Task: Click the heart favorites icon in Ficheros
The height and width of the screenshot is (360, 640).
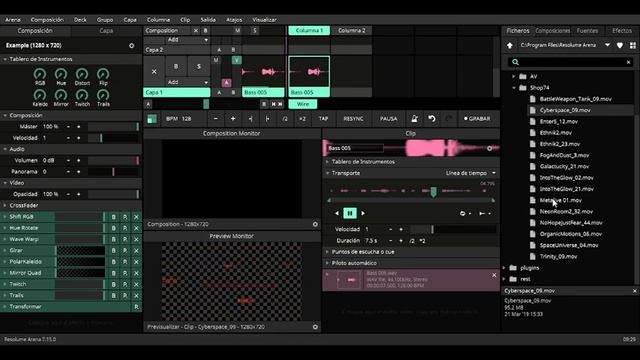Action: (x=620, y=45)
